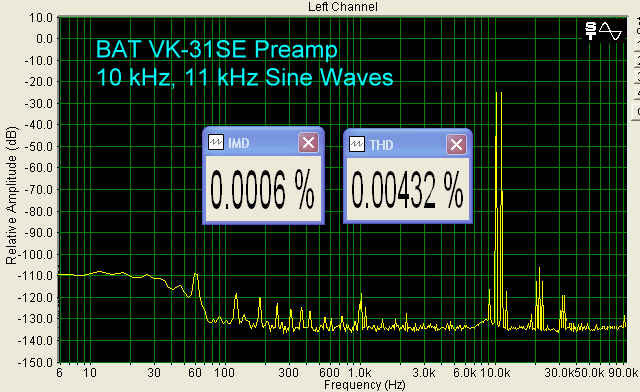Click the Frequency (Hz) axis label
Viewport: 640px width, 392px height.
364,384
